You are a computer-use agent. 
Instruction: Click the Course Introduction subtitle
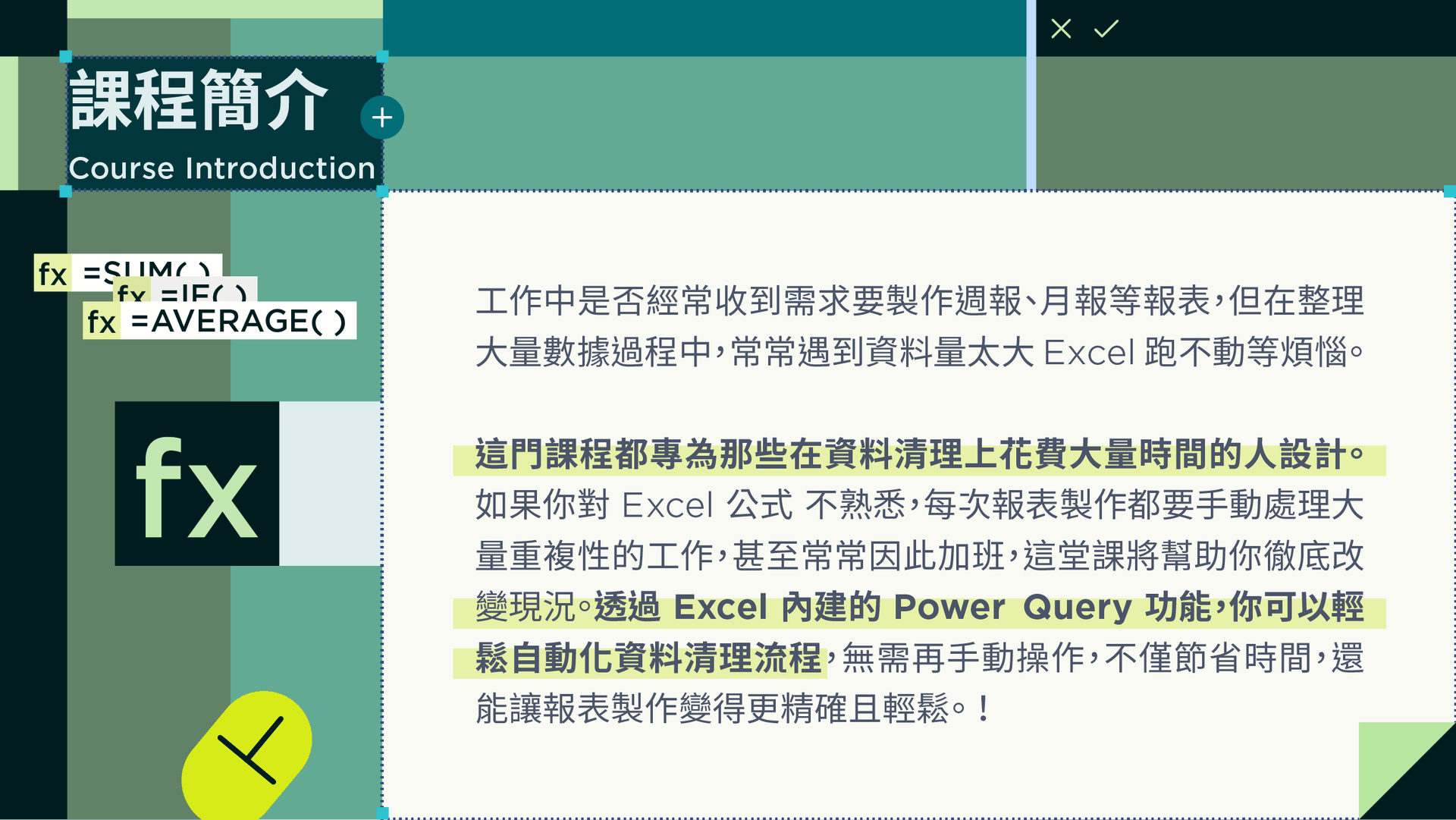coord(222,168)
